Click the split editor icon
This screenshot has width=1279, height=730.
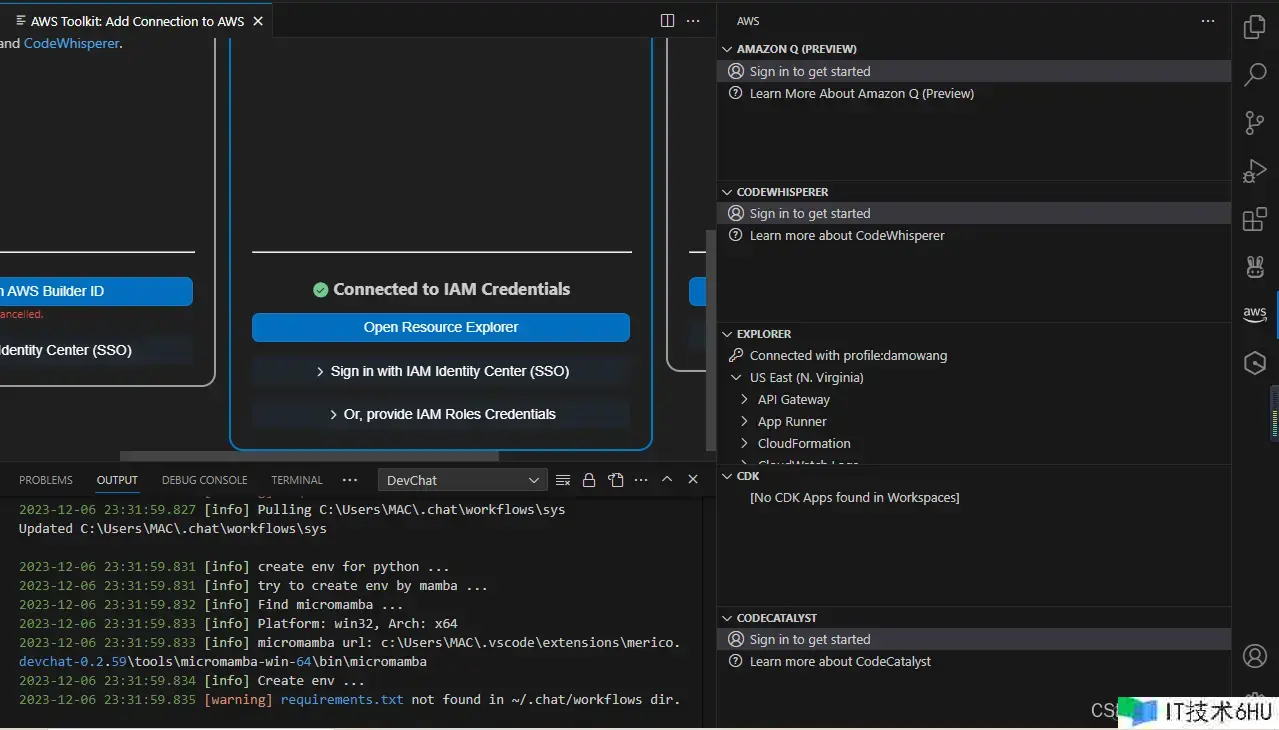667,21
